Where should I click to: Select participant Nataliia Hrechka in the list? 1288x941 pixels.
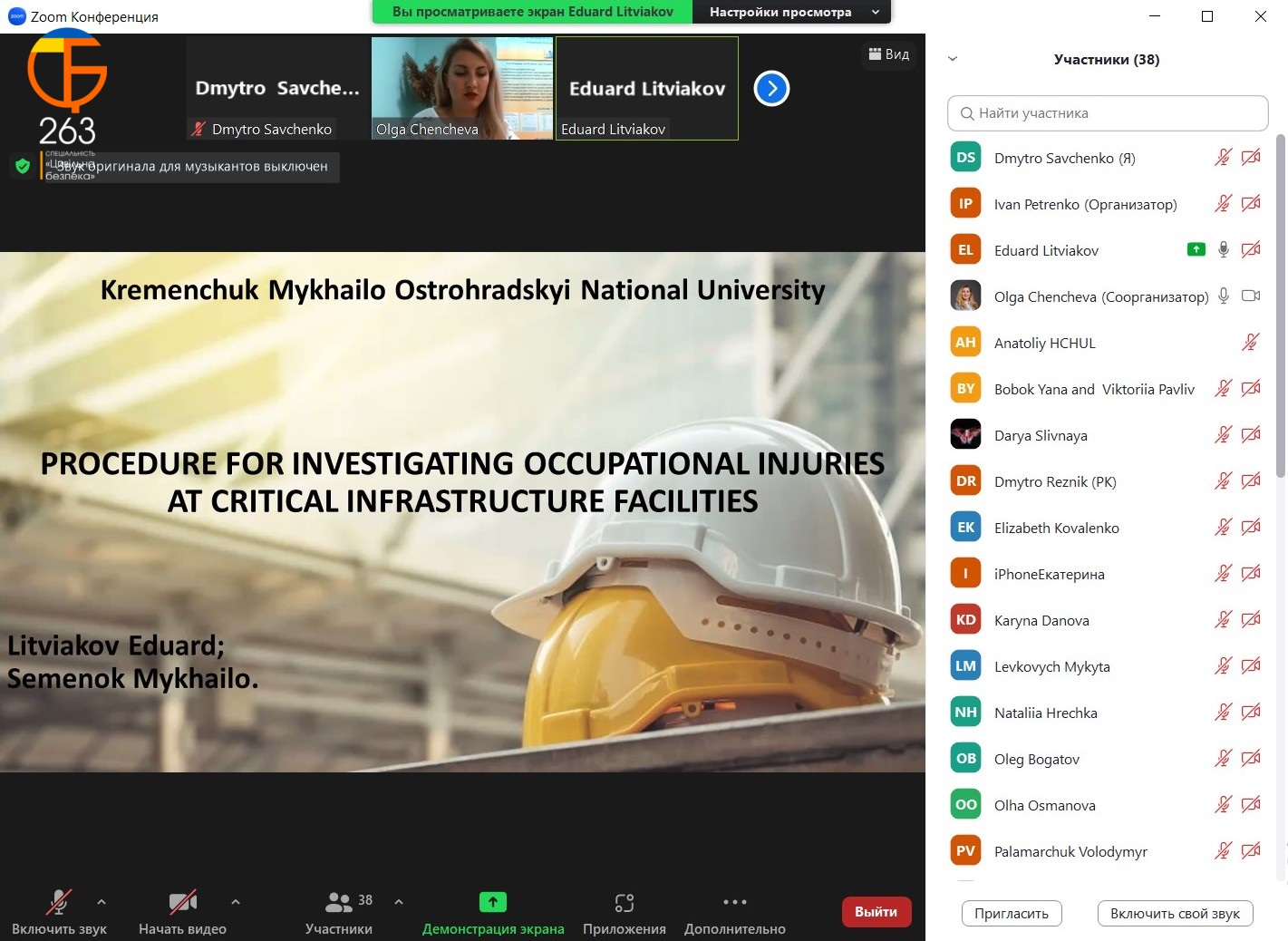point(1107,713)
